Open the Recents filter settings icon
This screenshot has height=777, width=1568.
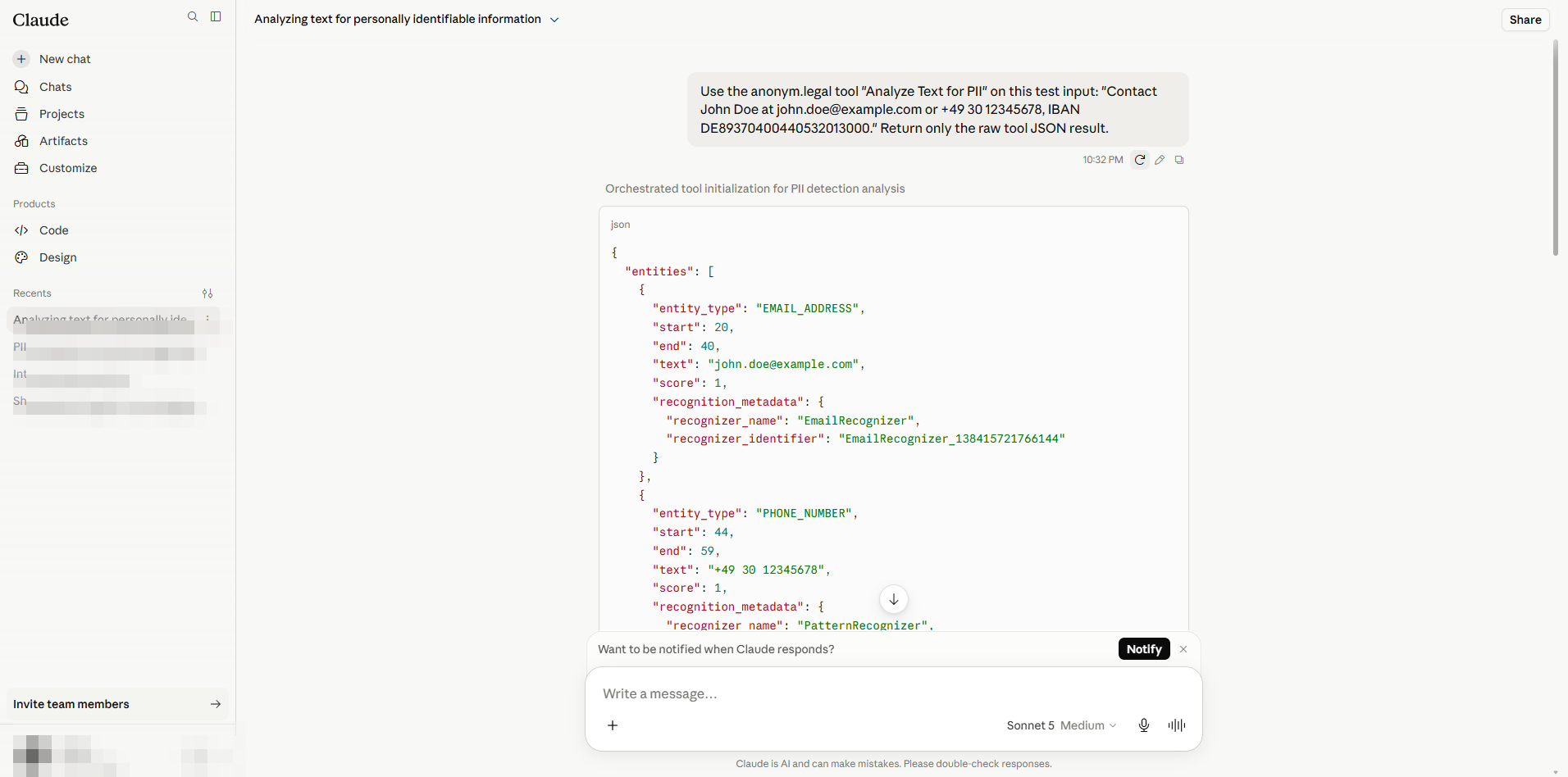pos(207,293)
